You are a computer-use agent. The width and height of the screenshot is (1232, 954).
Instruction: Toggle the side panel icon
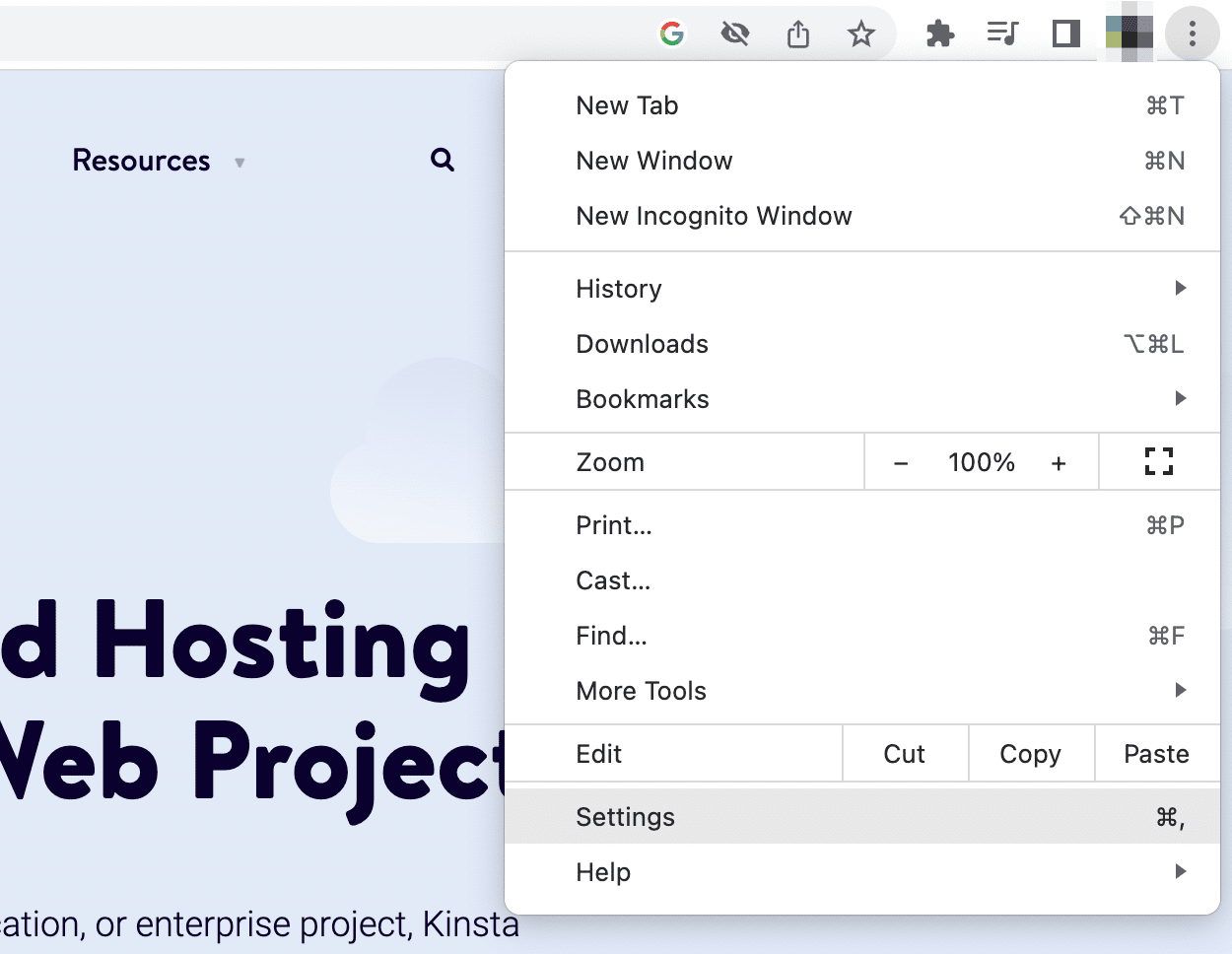point(1065,34)
